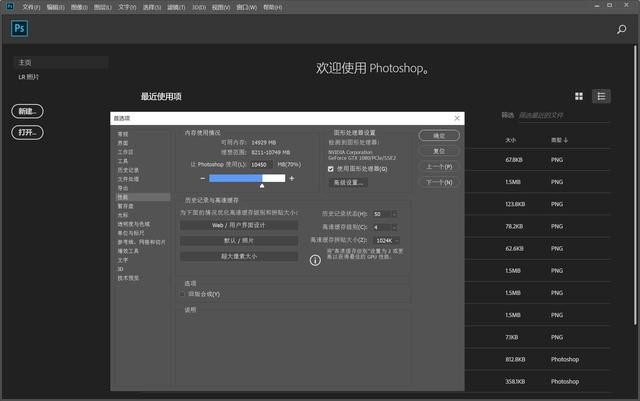Viewport: 640px width, 401px height.
Task: Open the 3D(D) menu
Action: point(199,7)
